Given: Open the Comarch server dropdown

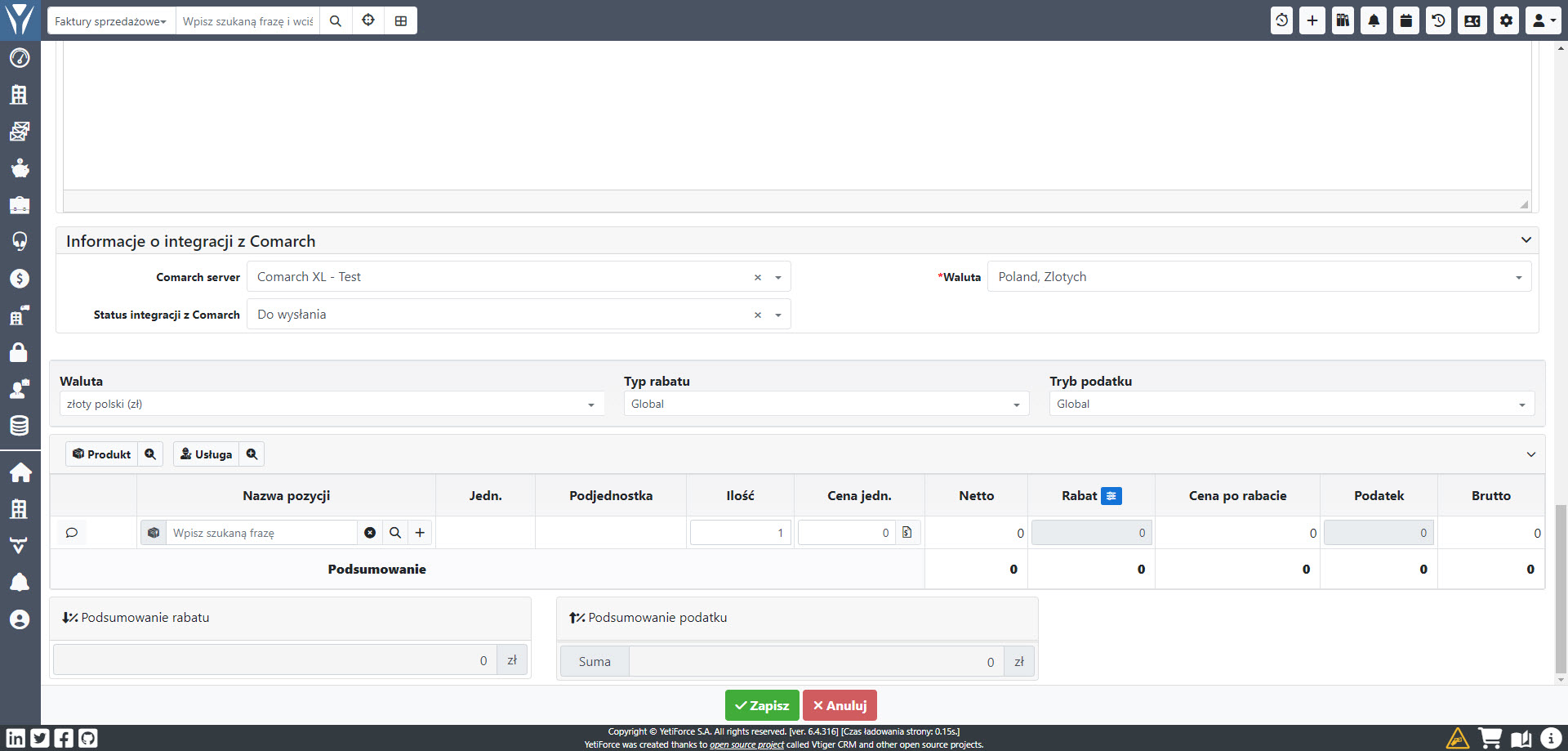Looking at the screenshot, I should [519, 277].
